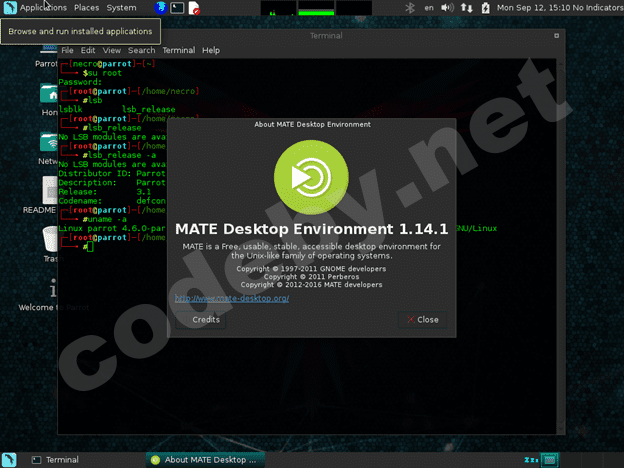Open the Home folder desktop icon
This screenshot has height=468, width=624.
tap(50, 95)
